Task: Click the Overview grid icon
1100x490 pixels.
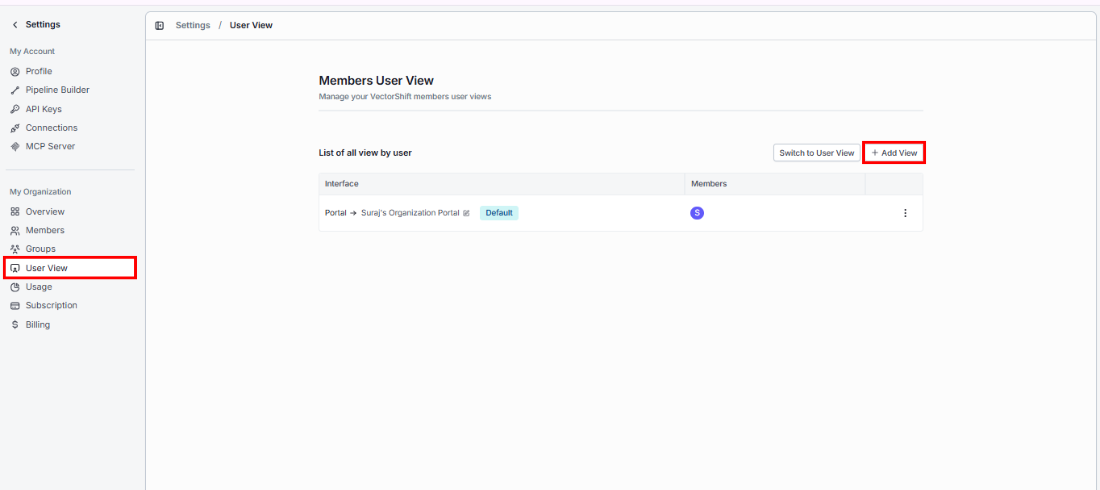Action: pos(15,212)
